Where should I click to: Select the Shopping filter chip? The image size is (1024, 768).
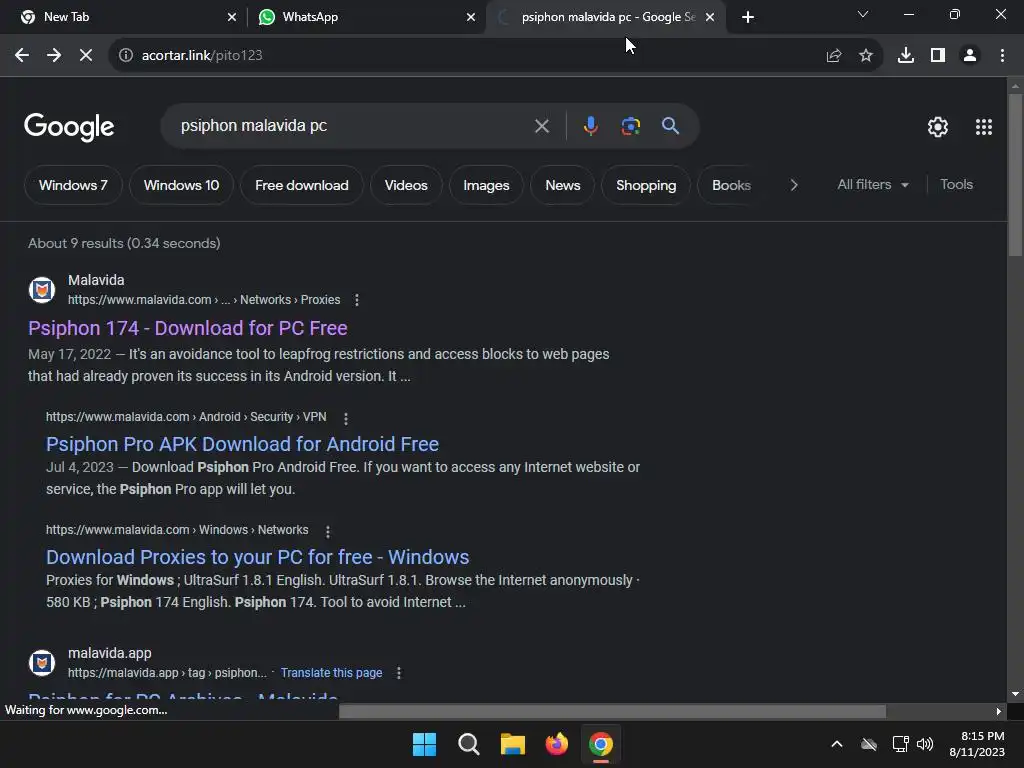point(646,185)
